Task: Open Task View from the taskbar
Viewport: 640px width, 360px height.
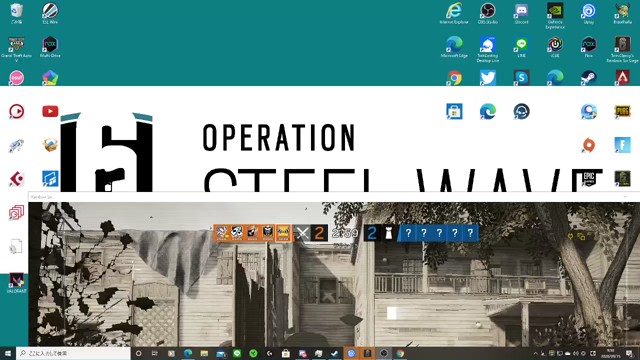Action: [x=155, y=353]
